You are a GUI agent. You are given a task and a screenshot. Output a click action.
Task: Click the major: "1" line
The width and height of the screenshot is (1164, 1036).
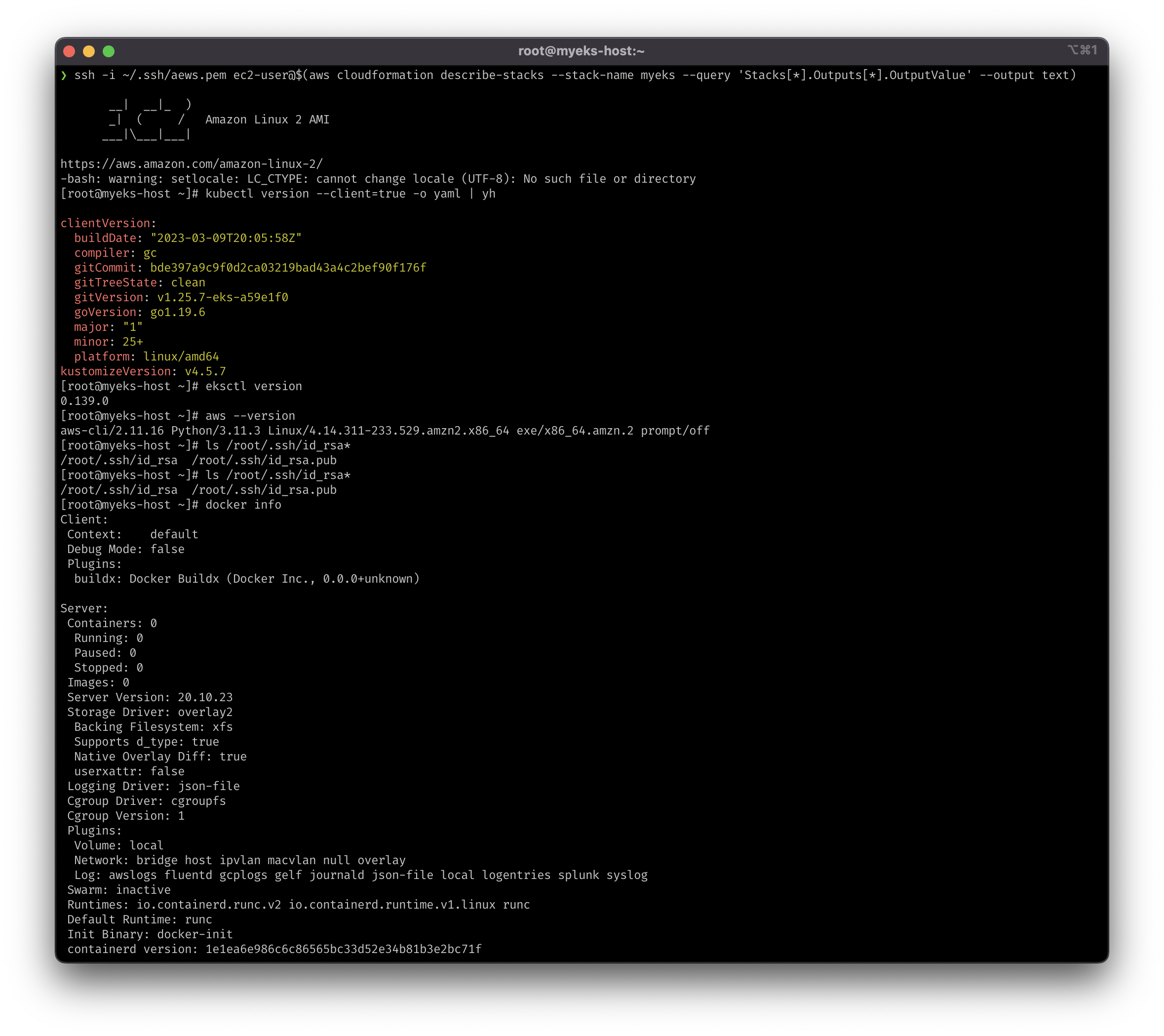pos(108,327)
